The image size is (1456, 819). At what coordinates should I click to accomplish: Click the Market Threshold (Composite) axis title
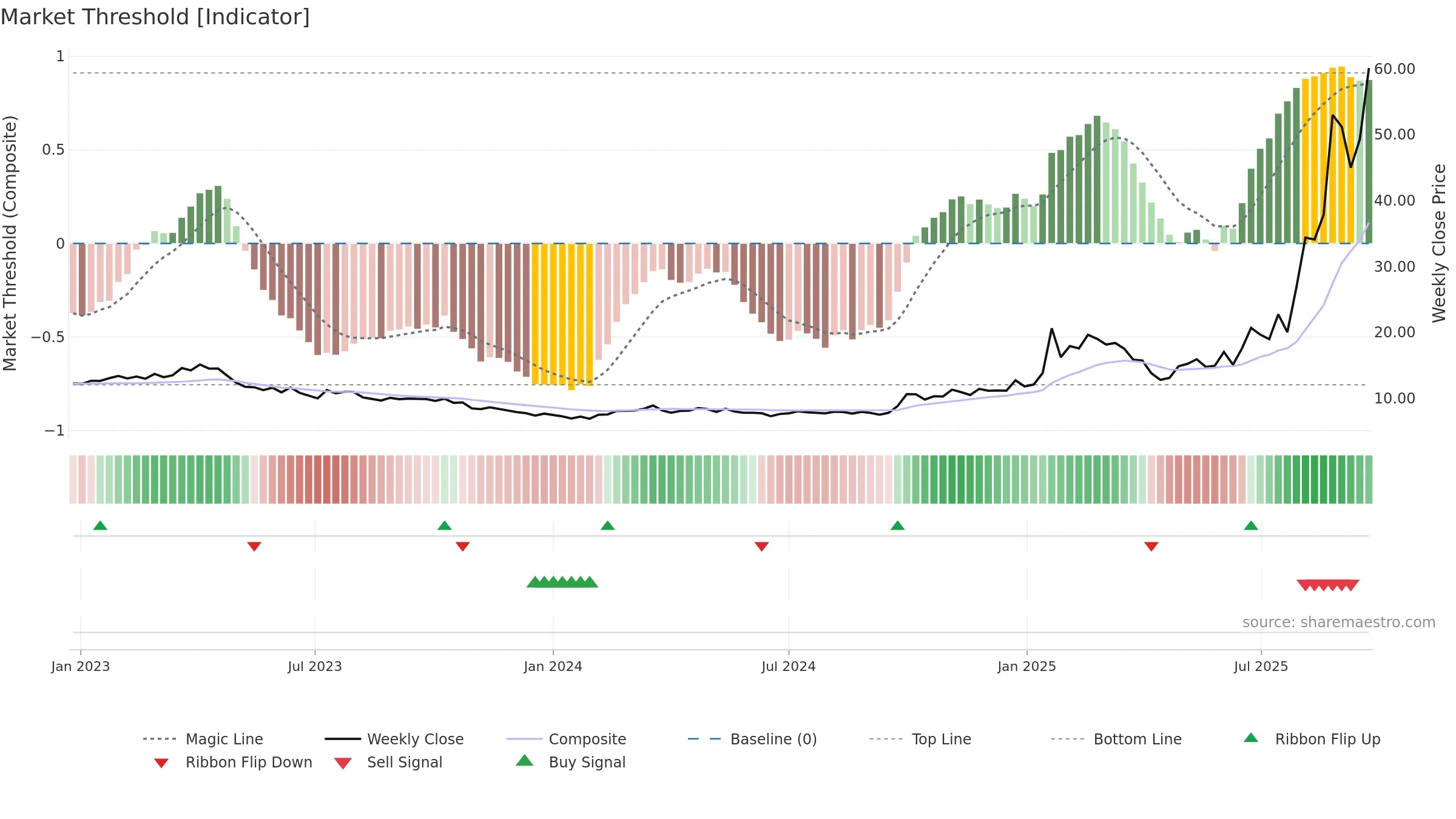coord(10,243)
